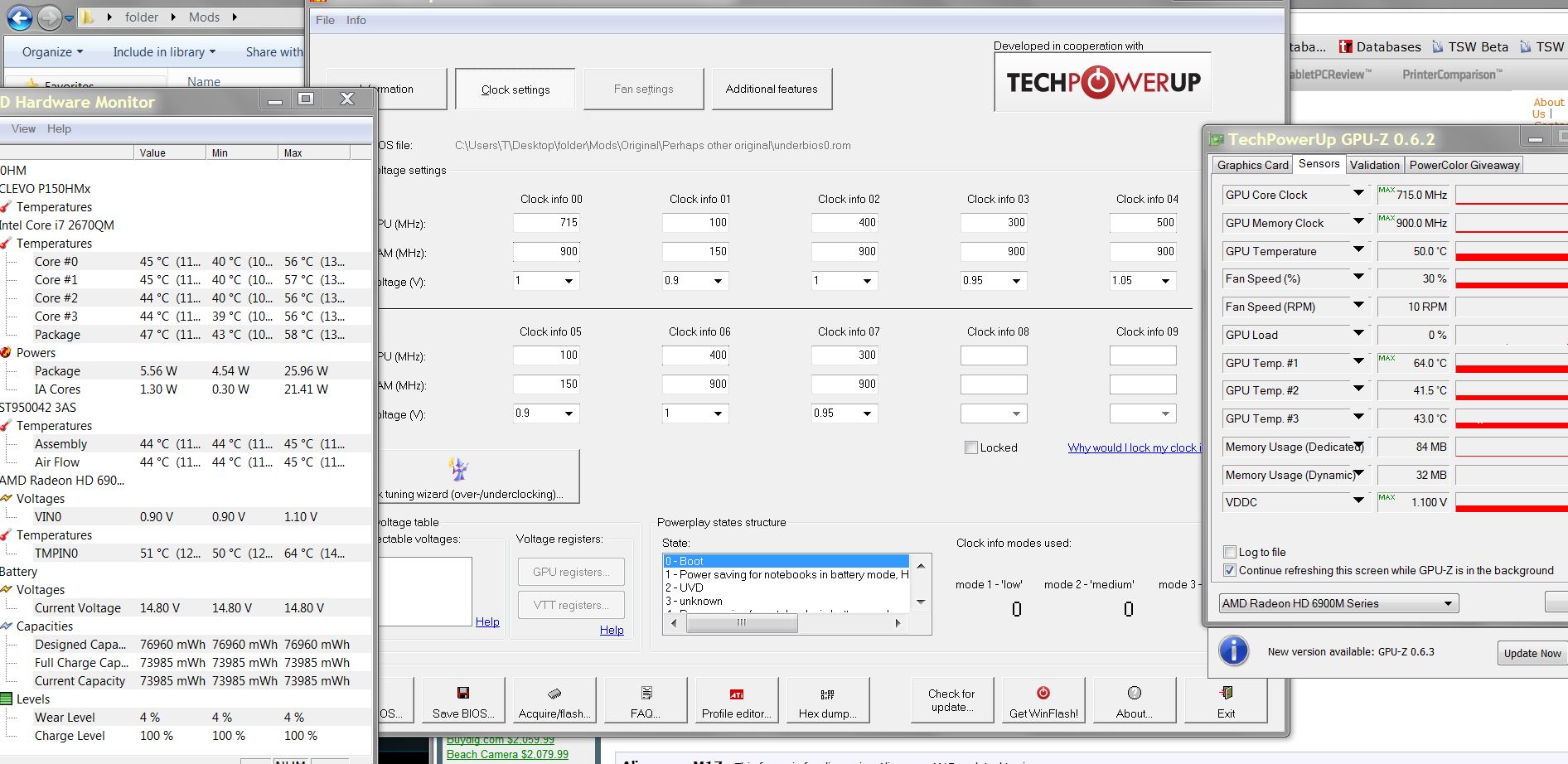
Task: Select the 1 - Power saving state row
Action: [786, 574]
